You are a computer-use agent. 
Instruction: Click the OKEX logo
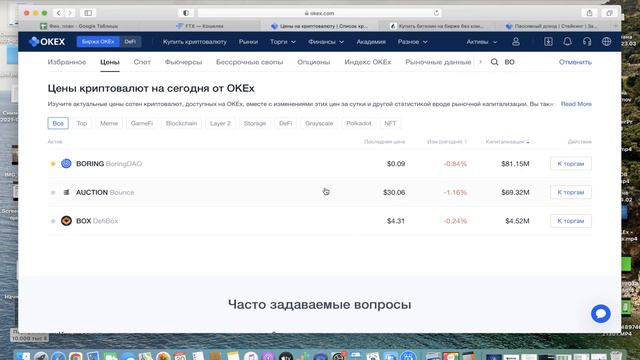(x=47, y=42)
